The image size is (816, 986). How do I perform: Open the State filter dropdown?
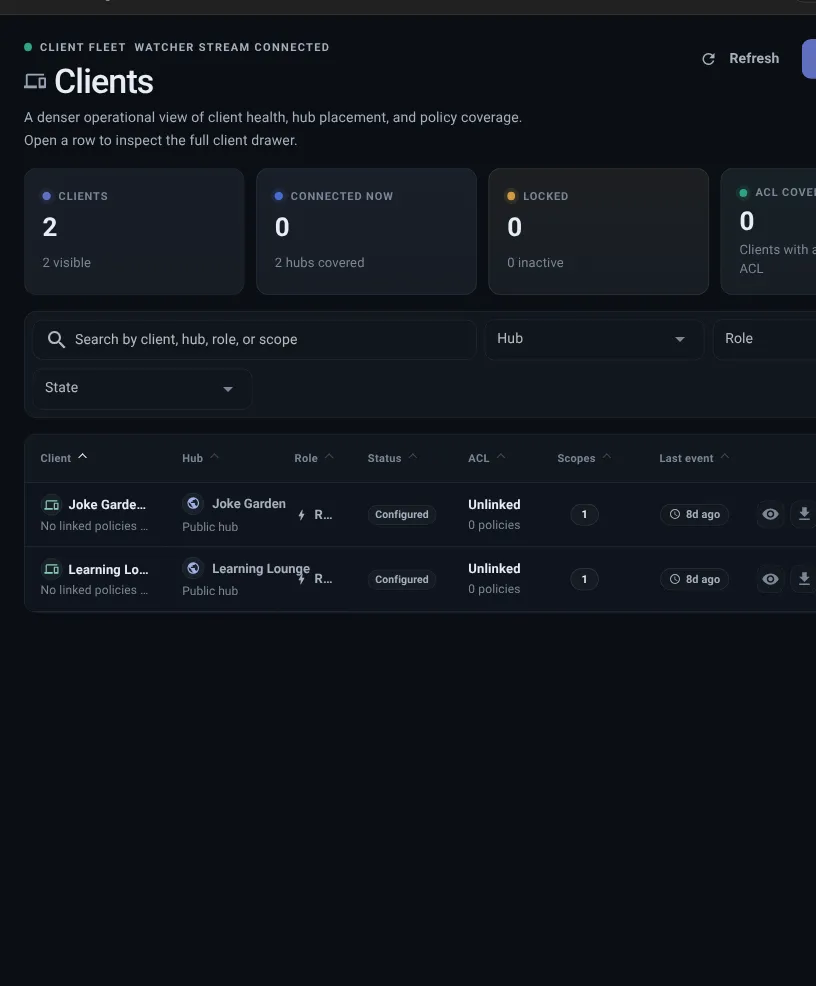click(x=142, y=387)
